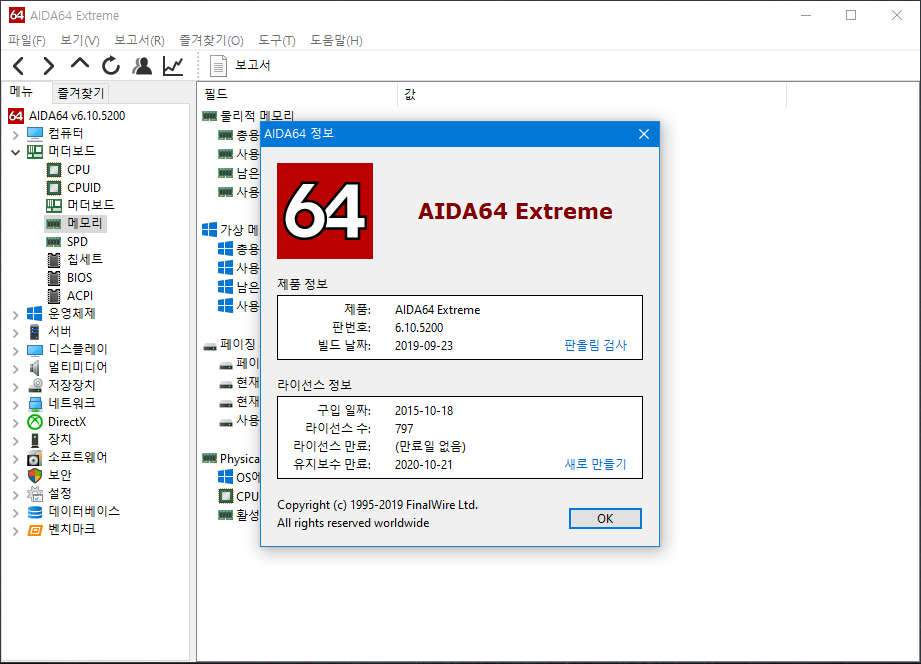The image size is (921, 664).
Task: Close the AIDA64 정보 dialog
Action: 644,134
